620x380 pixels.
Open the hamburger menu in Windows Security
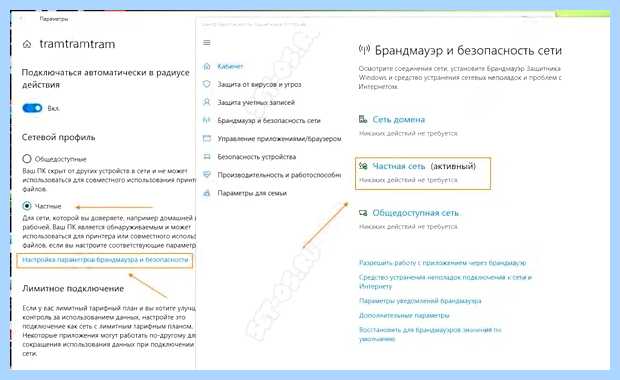click(207, 42)
